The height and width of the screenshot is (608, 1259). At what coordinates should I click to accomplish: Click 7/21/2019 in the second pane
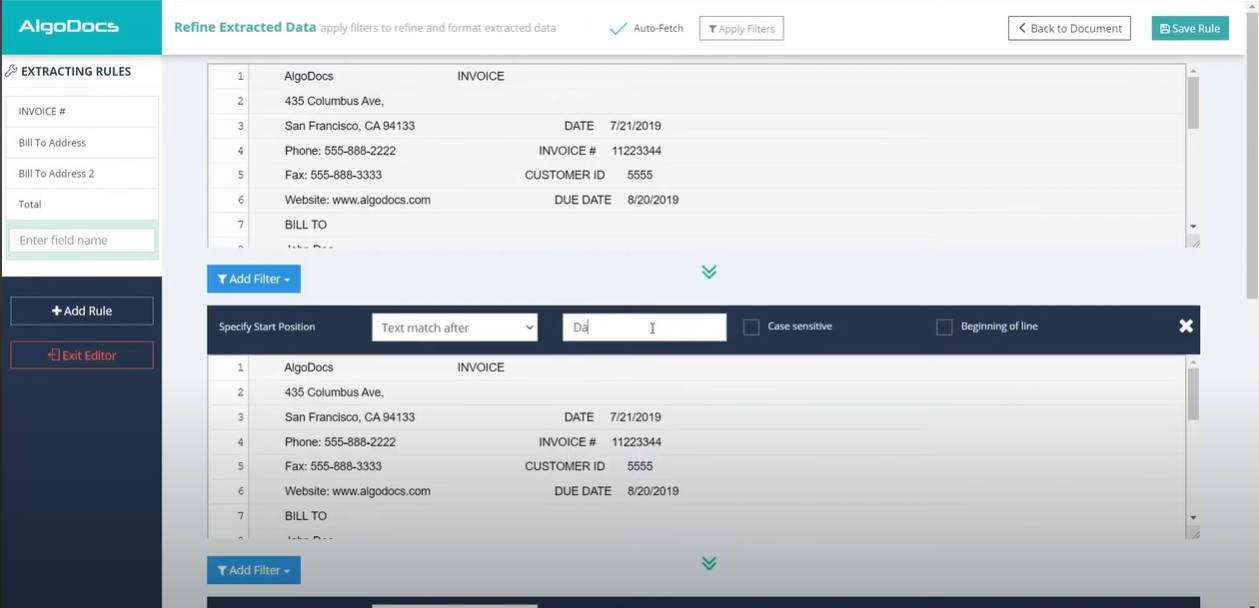coord(635,417)
